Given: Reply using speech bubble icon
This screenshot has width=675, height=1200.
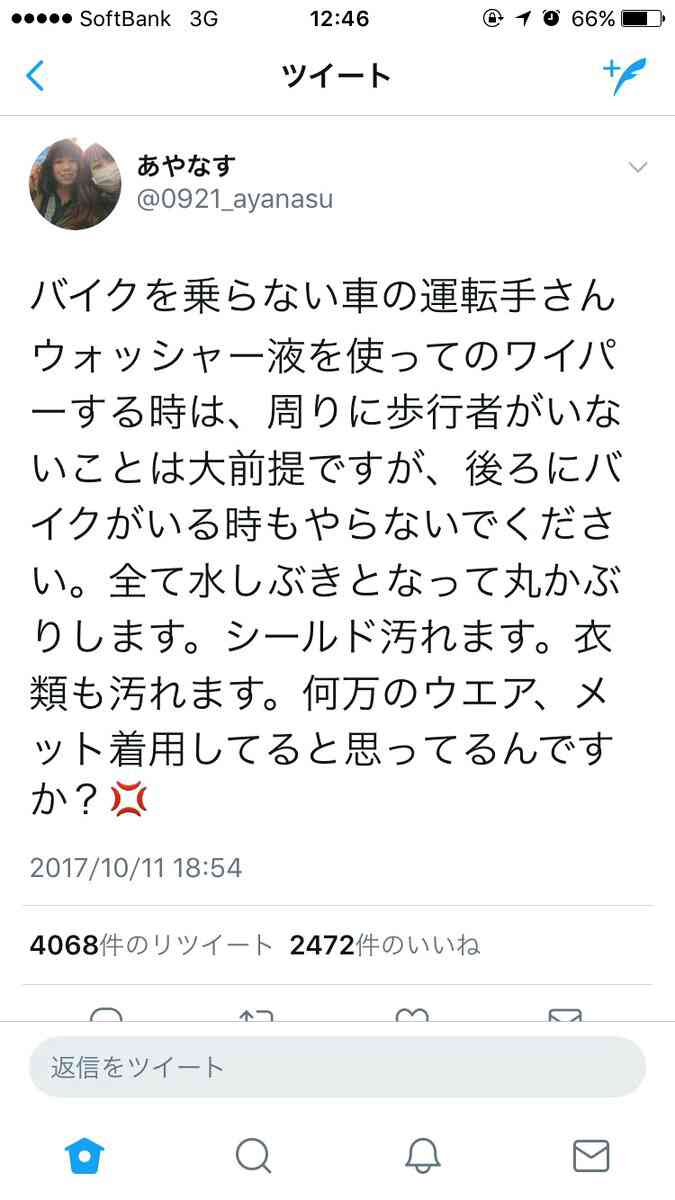Looking at the screenshot, I should (106, 1015).
